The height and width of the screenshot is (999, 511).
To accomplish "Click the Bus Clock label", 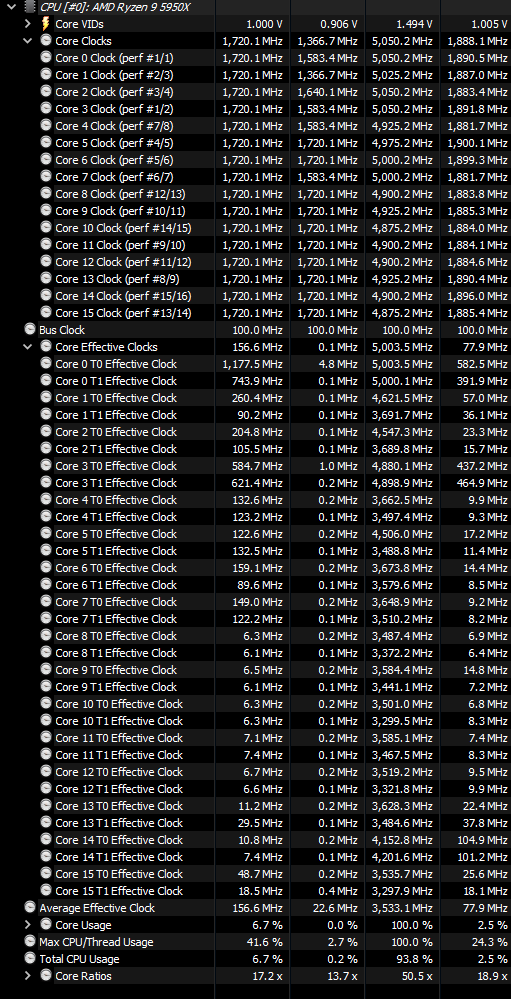I will click(62, 330).
